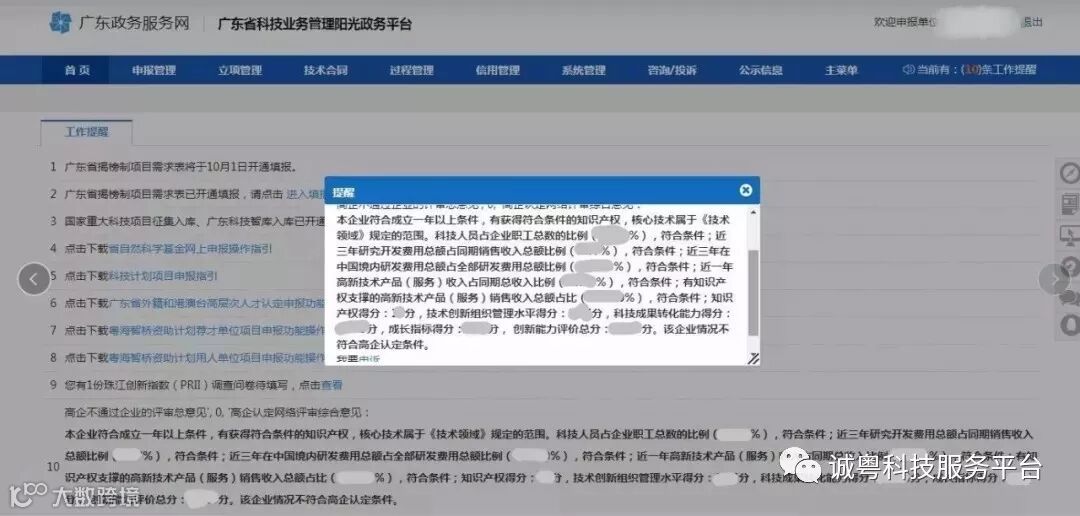Image resolution: width=1080 pixels, height=516 pixels.
Task: Open the compass icon in the right sidebar
Action: (x=1070, y=172)
